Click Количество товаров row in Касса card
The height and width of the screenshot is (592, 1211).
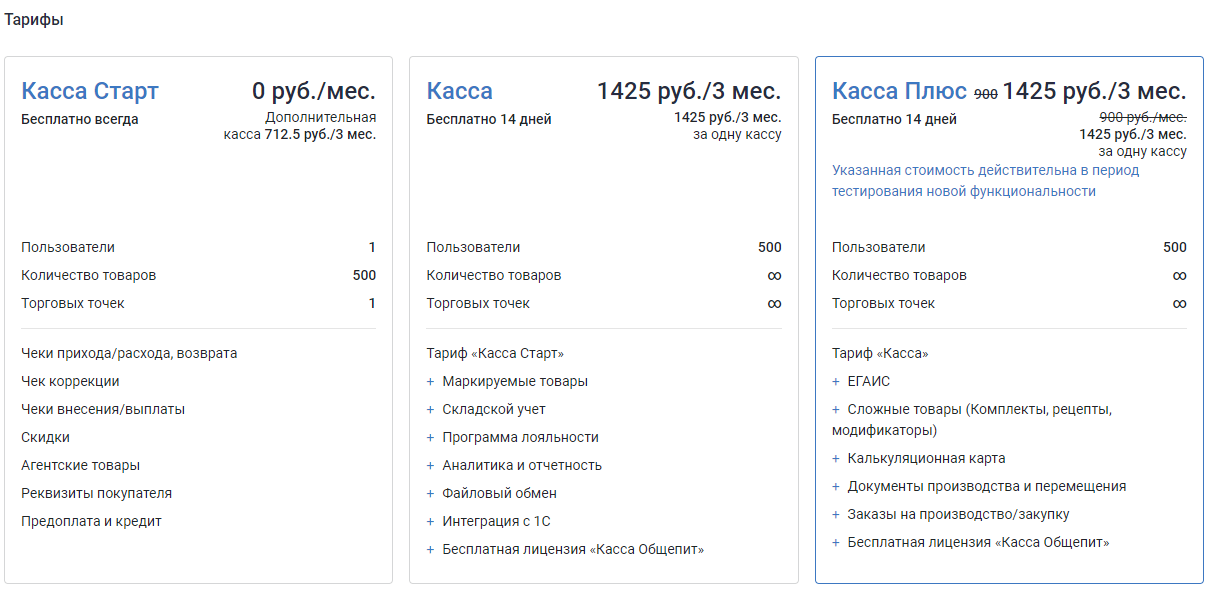(604, 275)
